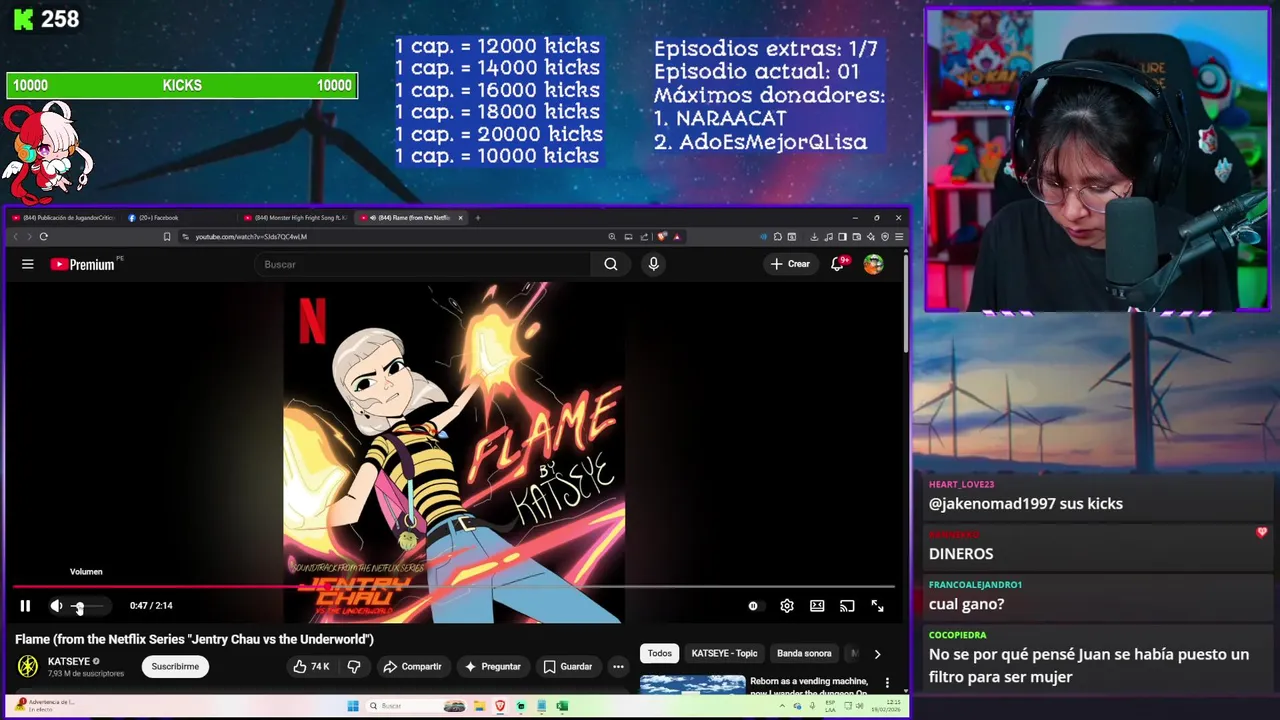Screen dimensions: 1280x720
Task: Go to YouTube Premium home logo
Action: (x=85, y=264)
